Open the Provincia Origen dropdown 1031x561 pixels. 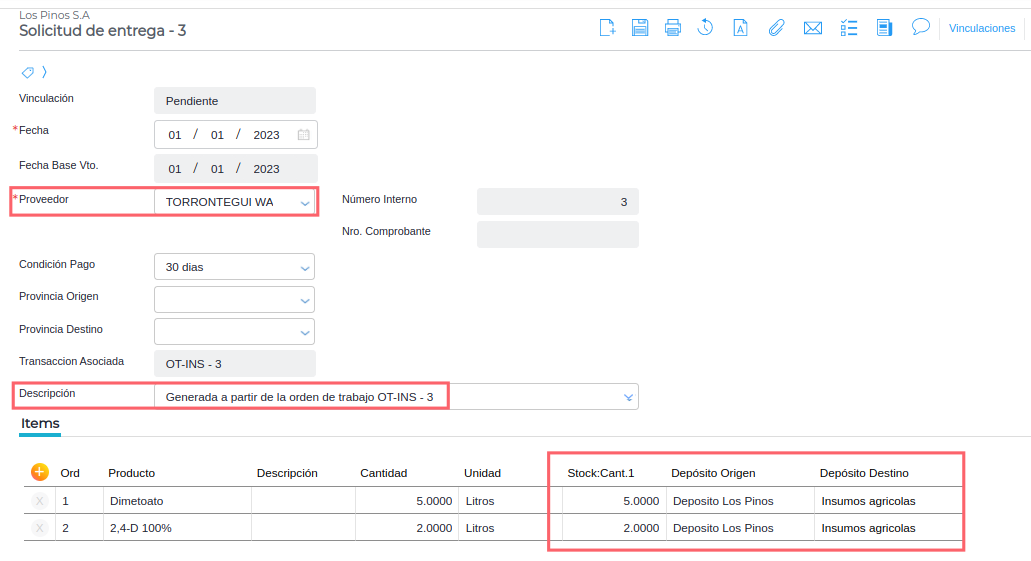coord(305,300)
